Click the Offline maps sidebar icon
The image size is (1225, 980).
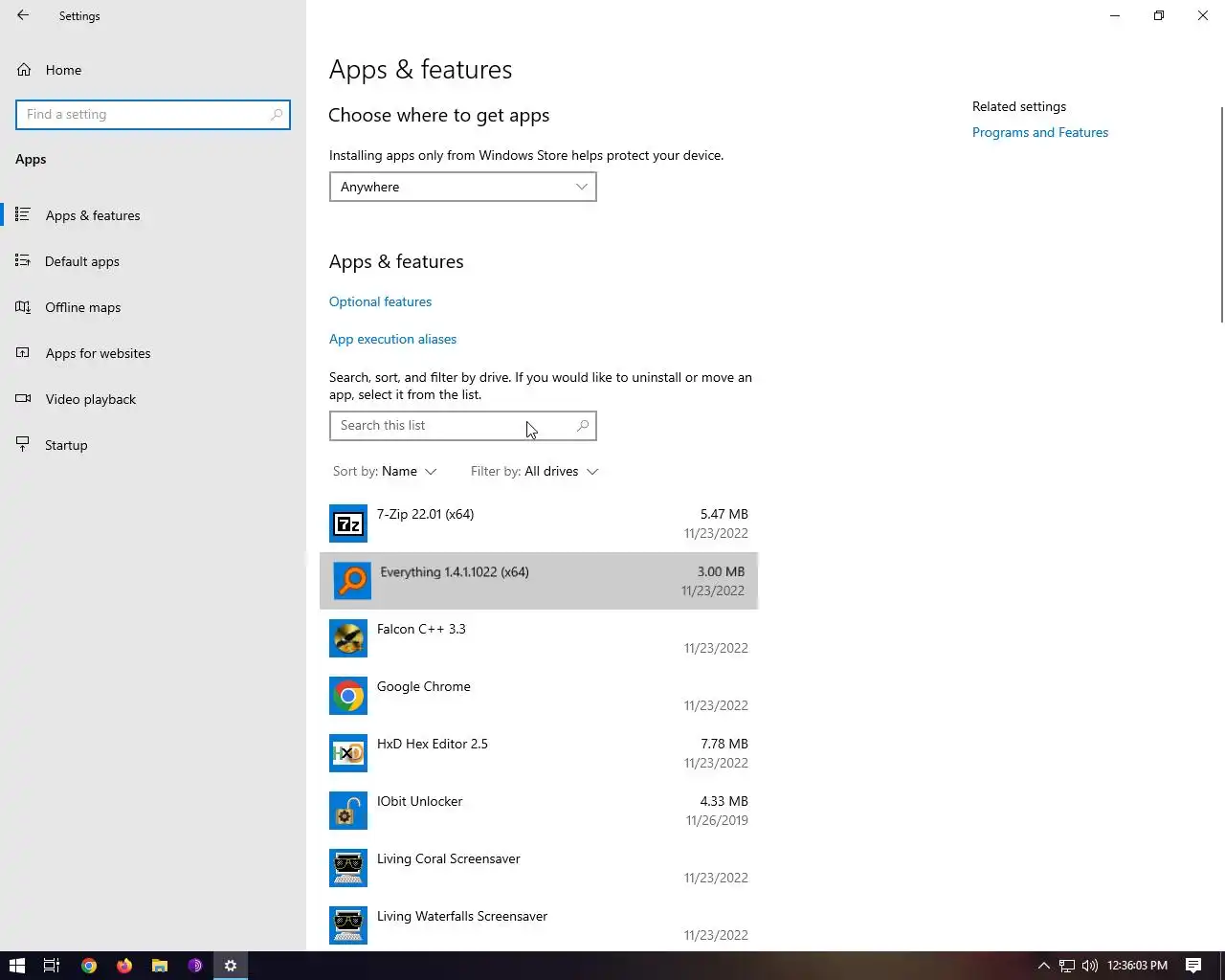[23, 306]
